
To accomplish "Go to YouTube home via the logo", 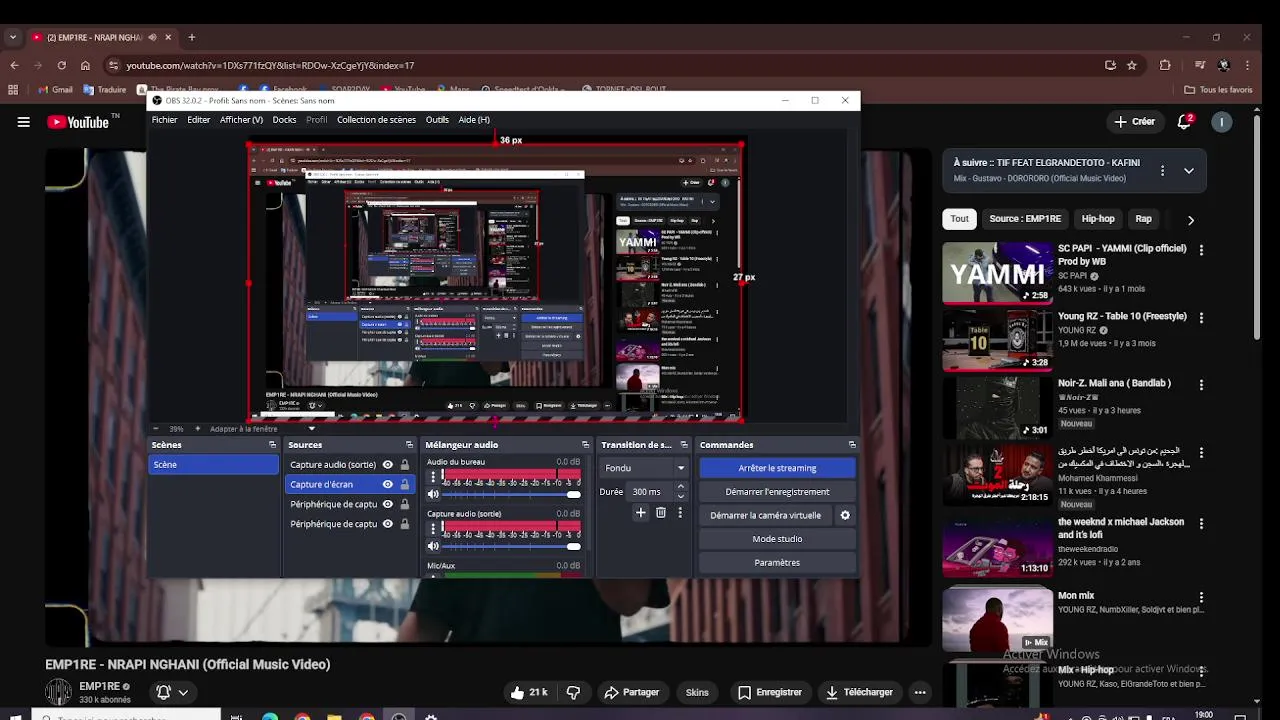I will point(78,122).
